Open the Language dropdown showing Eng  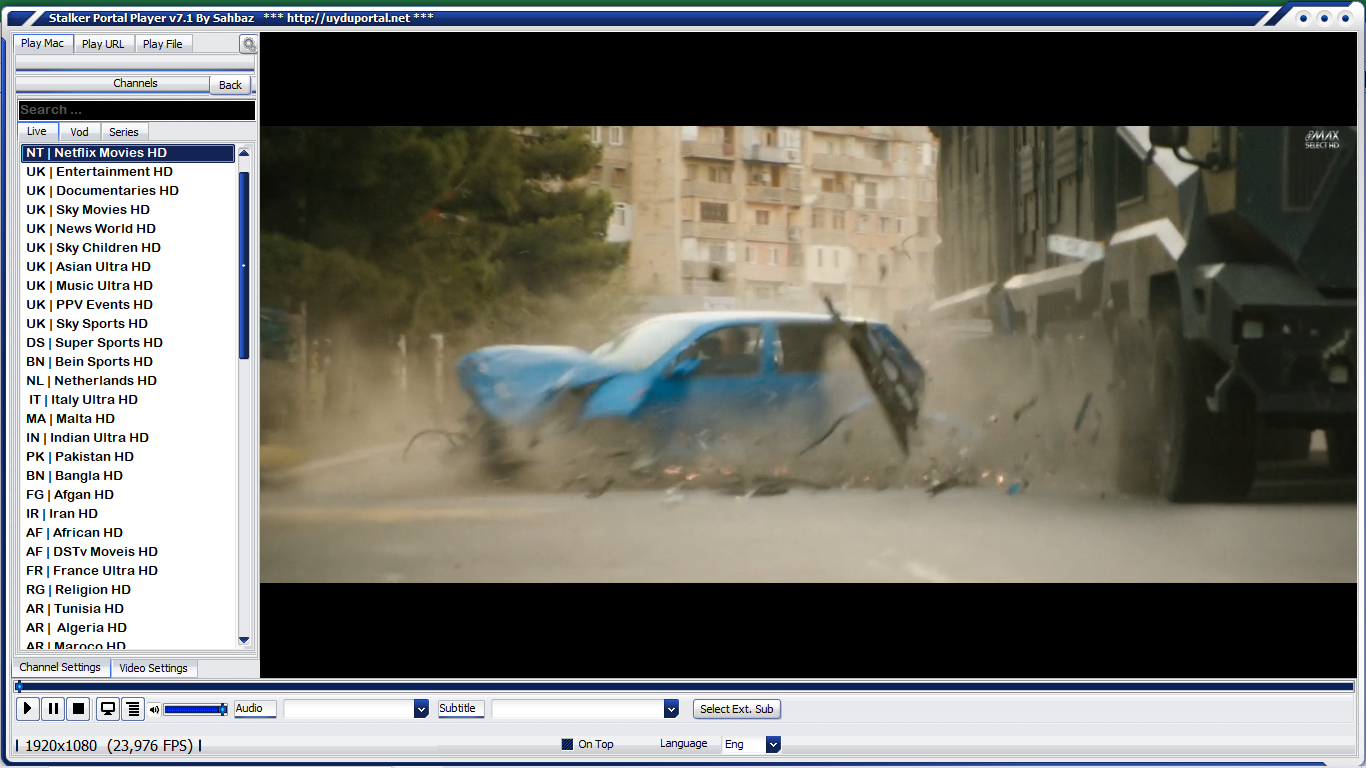coord(752,744)
